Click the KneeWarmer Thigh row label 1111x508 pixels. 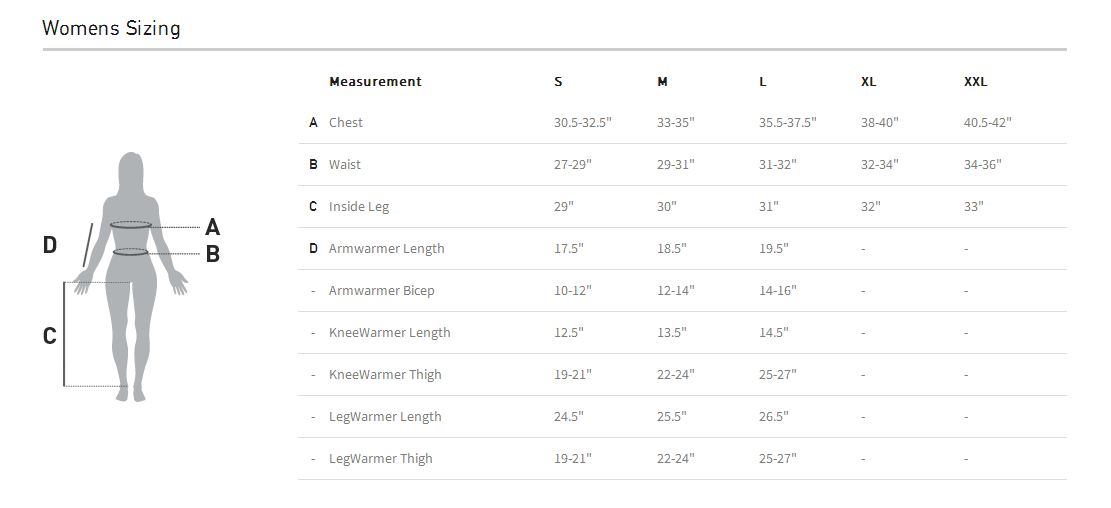point(385,375)
